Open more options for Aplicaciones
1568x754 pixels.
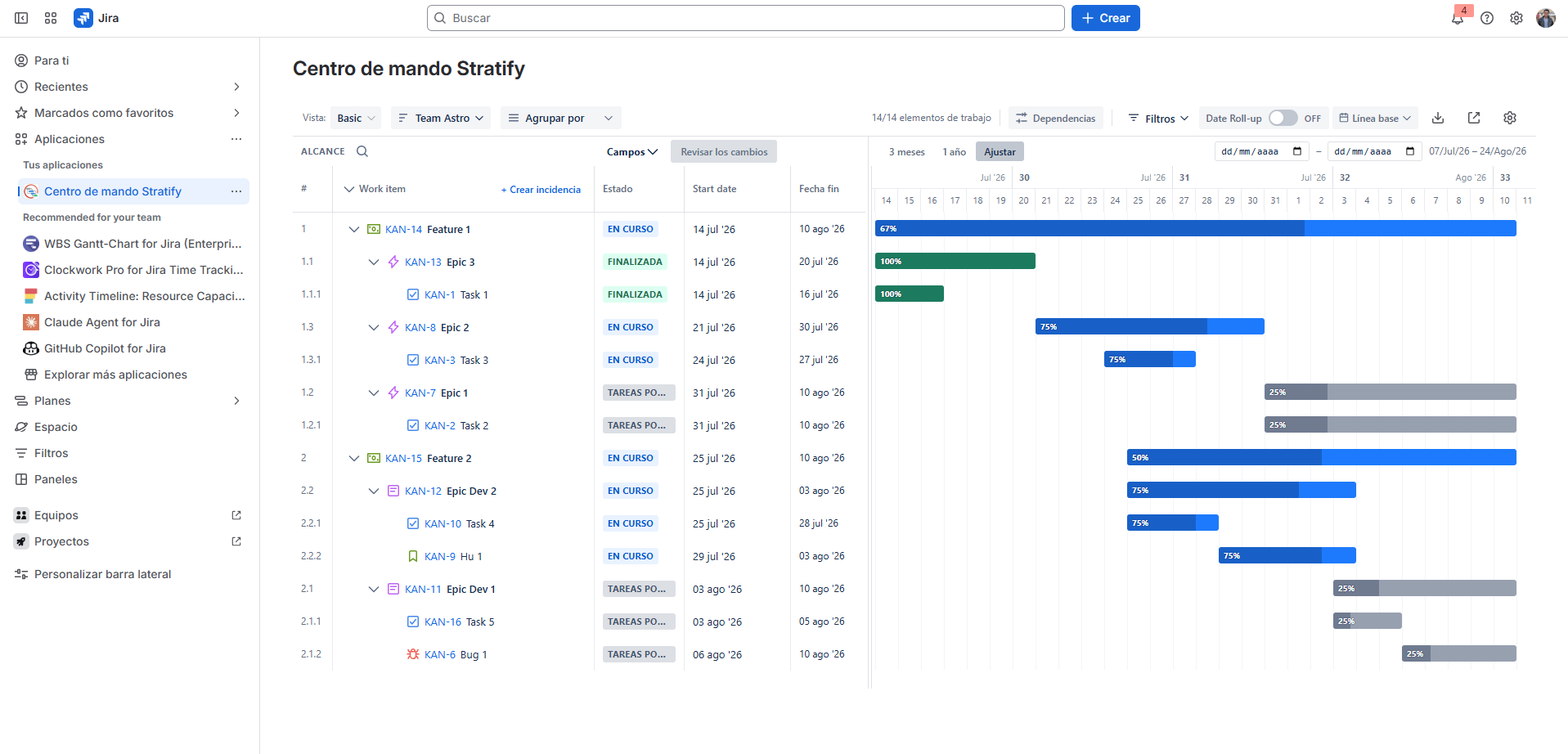[x=236, y=139]
